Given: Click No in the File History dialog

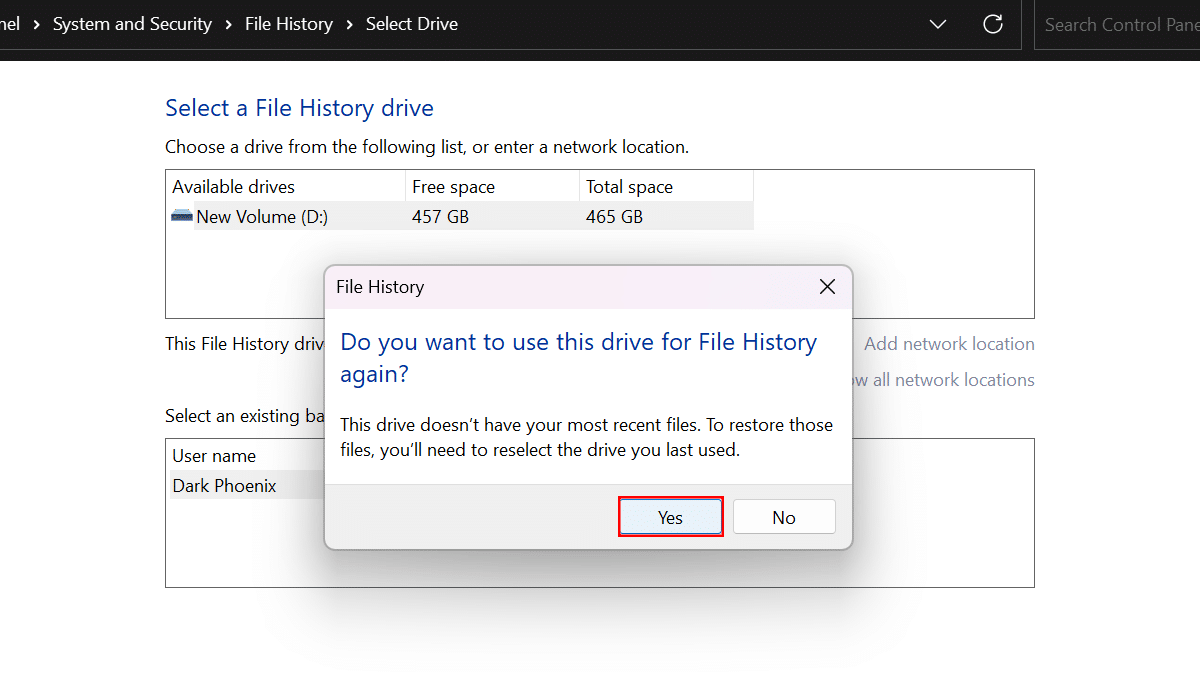Looking at the screenshot, I should click(784, 517).
